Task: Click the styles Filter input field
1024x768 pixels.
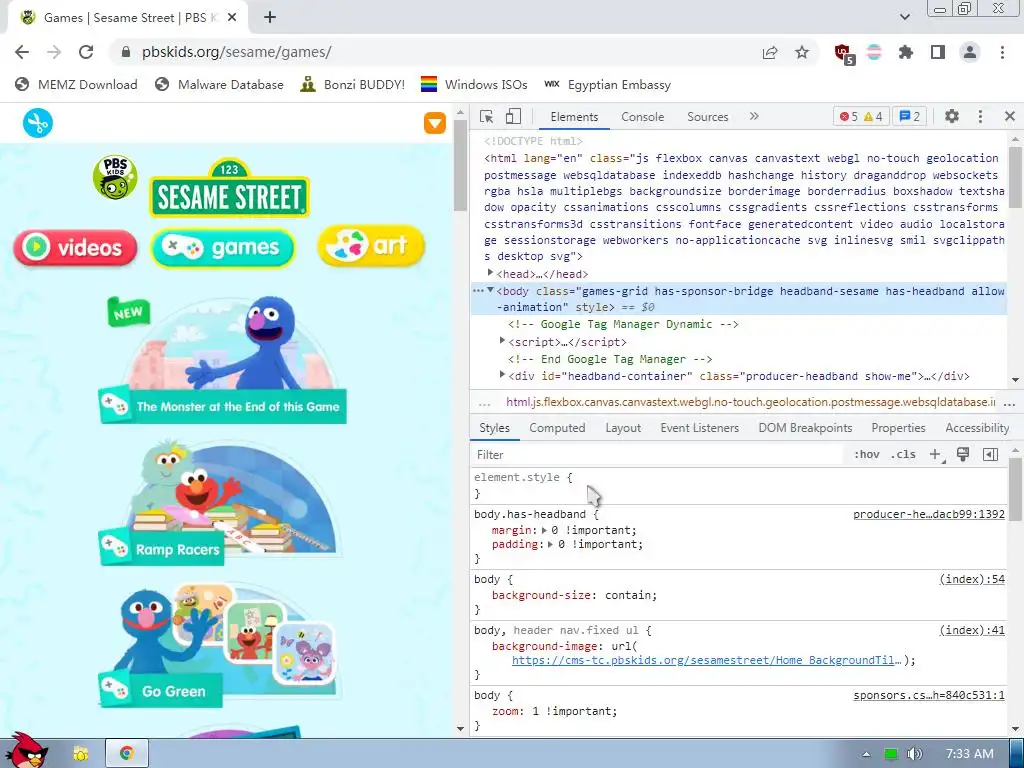Action: click(x=658, y=455)
